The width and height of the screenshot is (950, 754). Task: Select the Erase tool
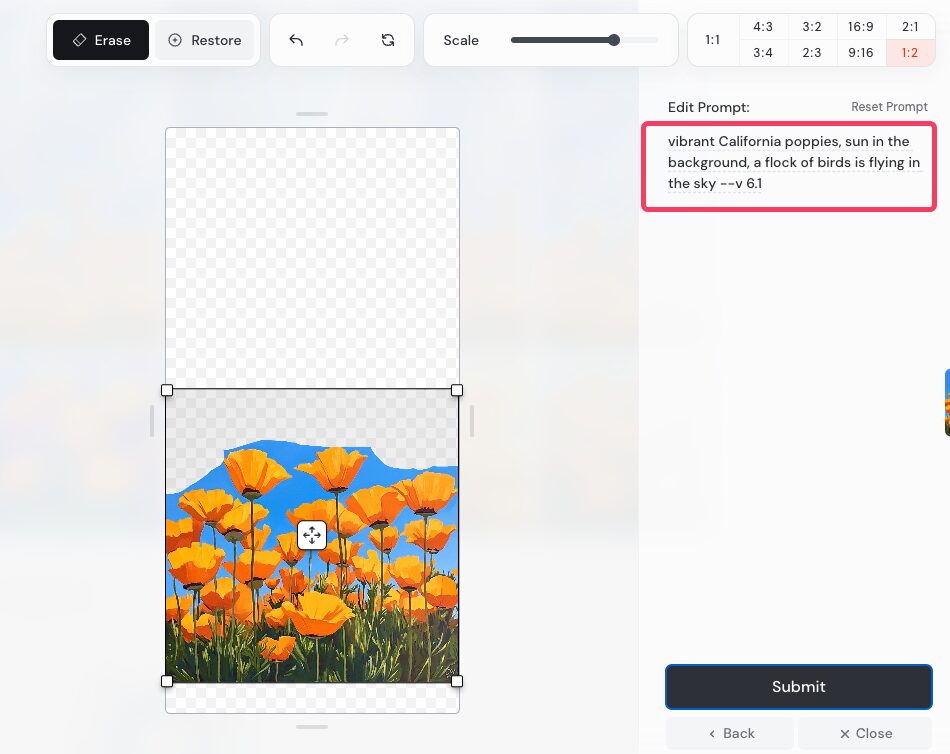pyautogui.click(x=101, y=40)
